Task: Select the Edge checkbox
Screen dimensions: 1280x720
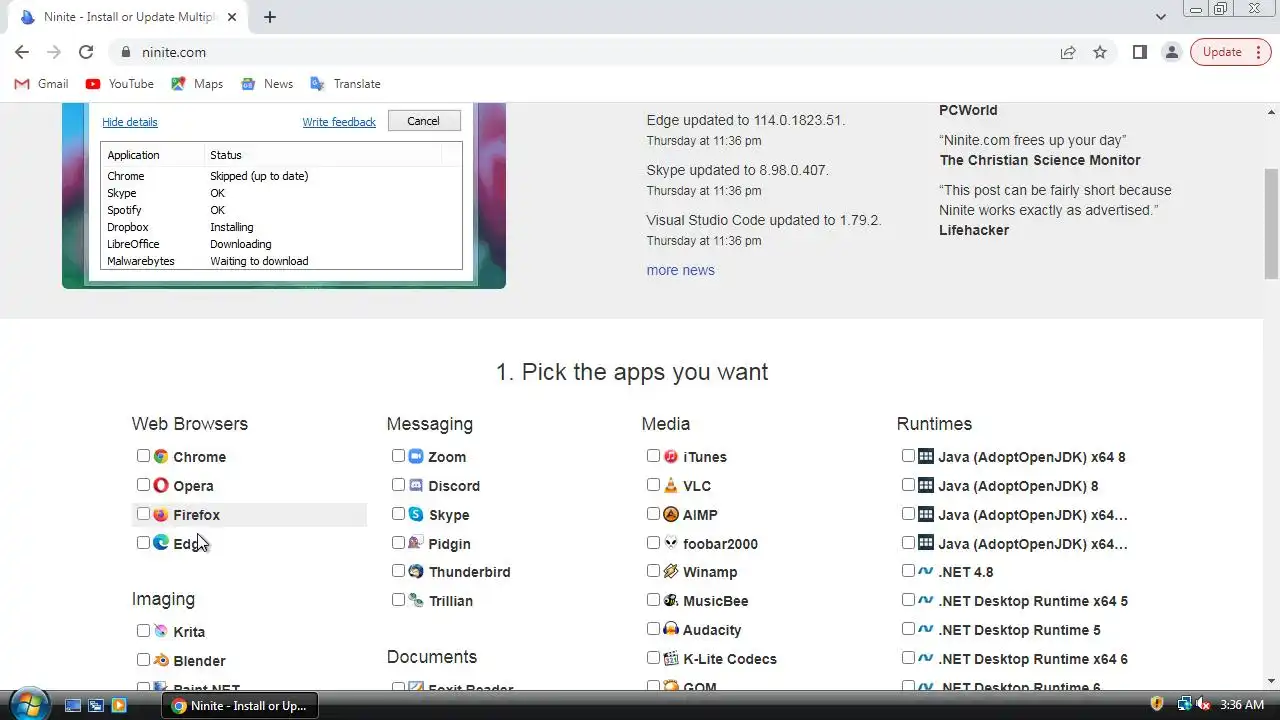Action: pos(143,543)
